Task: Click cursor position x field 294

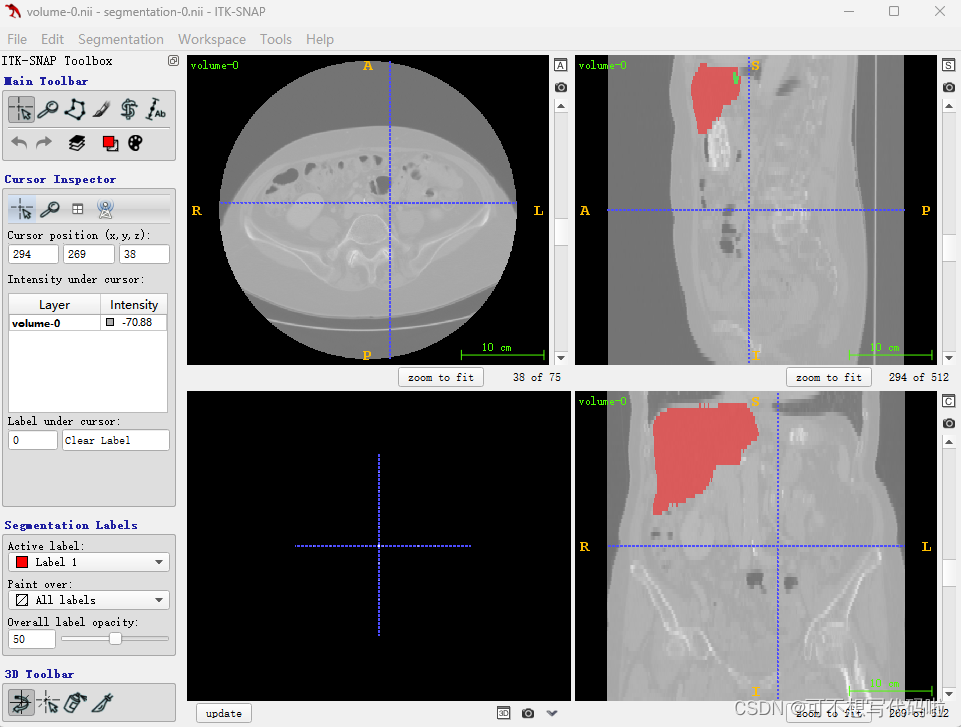Action: pos(34,254)
